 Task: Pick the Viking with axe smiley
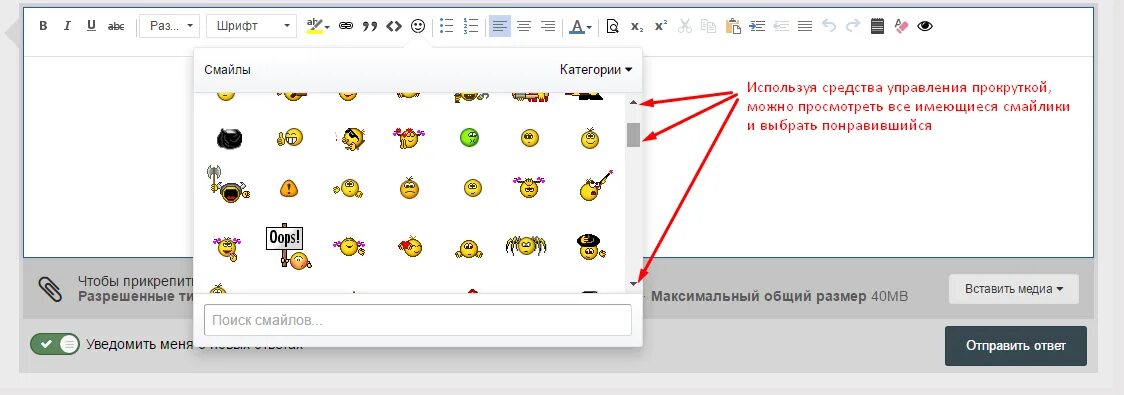227,185
